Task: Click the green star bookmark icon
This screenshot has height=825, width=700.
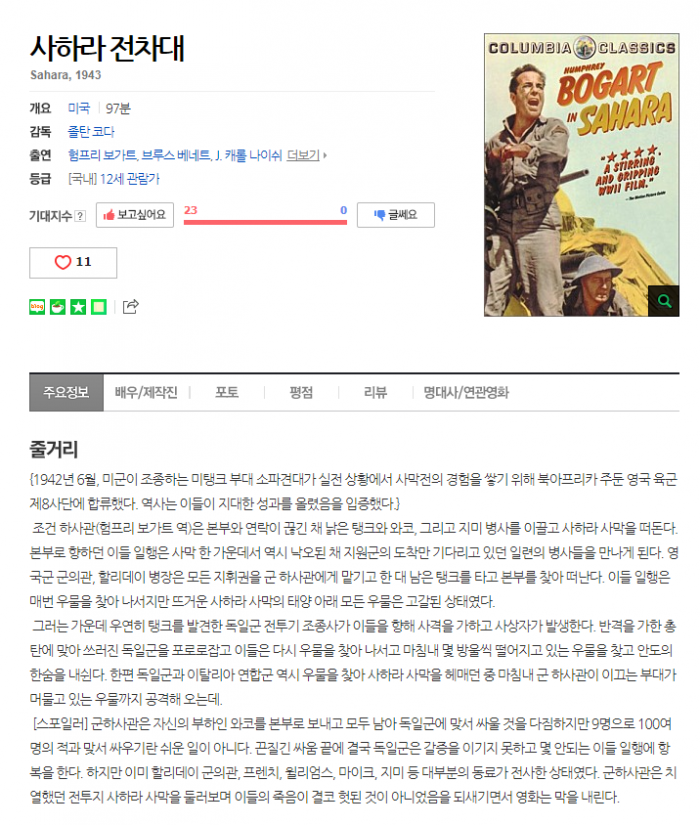Action: 78,307
